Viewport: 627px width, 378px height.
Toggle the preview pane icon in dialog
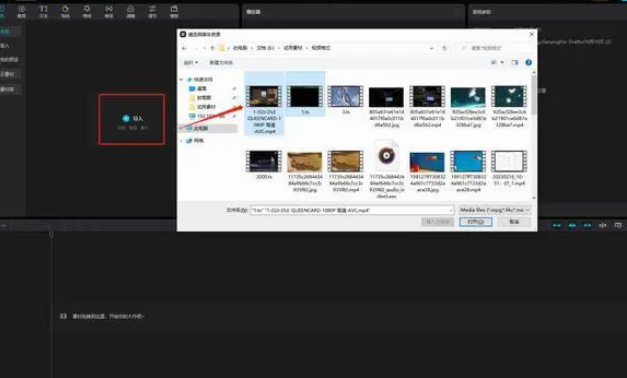[x=515, y=62]
